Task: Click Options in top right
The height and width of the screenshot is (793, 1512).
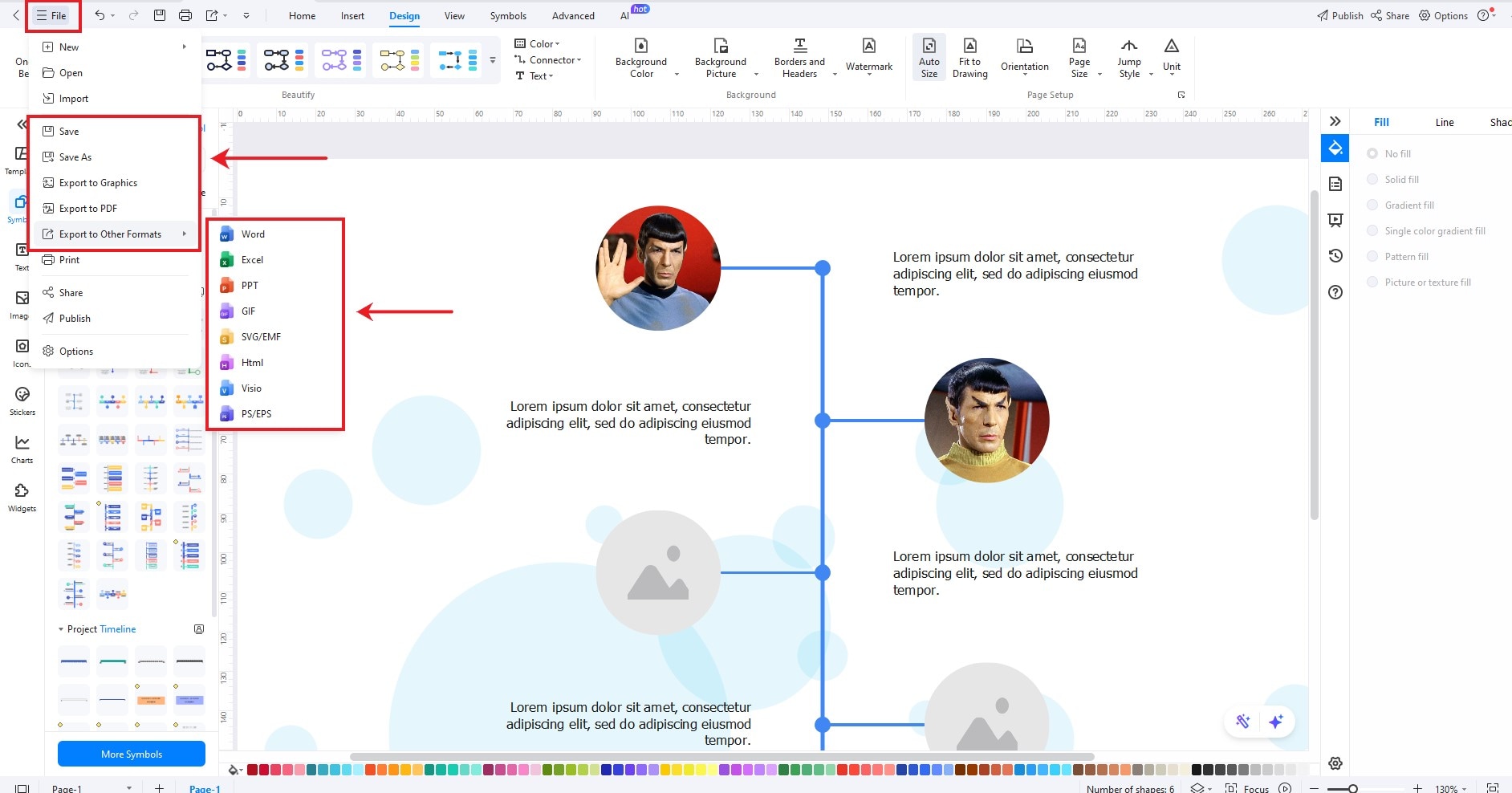Action: [1443, 15]
